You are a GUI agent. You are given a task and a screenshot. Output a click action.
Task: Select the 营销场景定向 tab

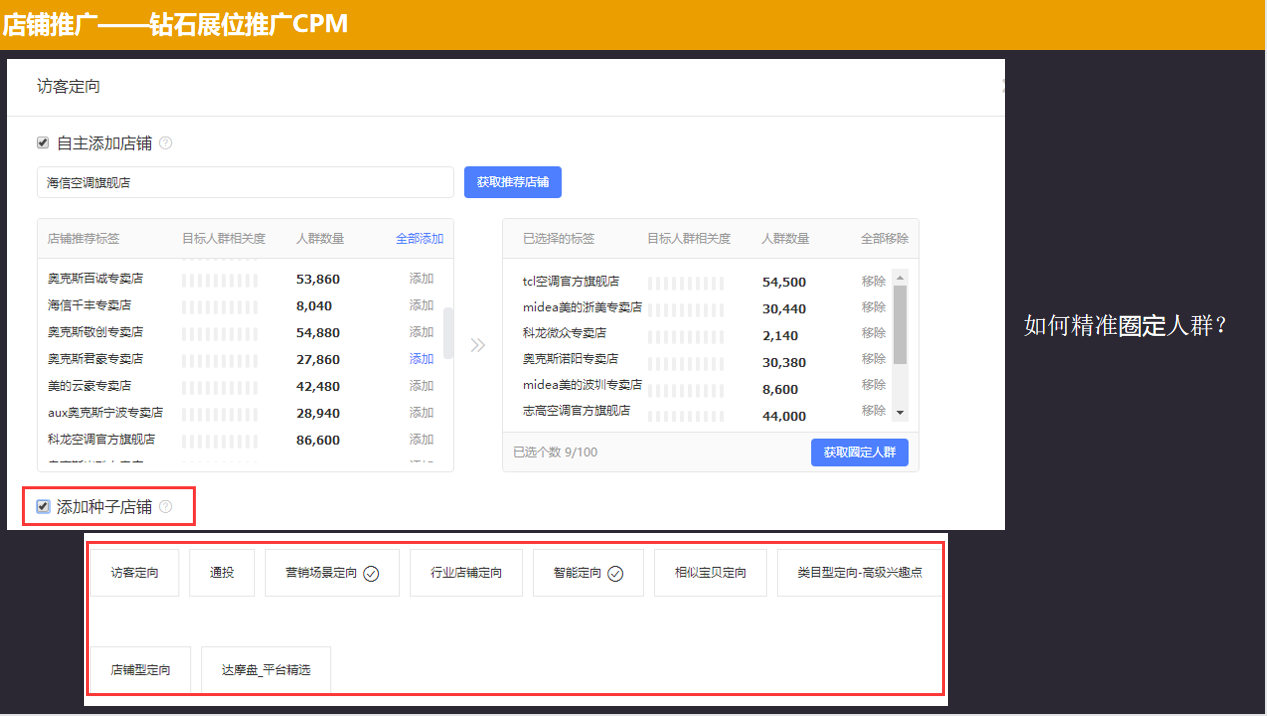(332, 573)
